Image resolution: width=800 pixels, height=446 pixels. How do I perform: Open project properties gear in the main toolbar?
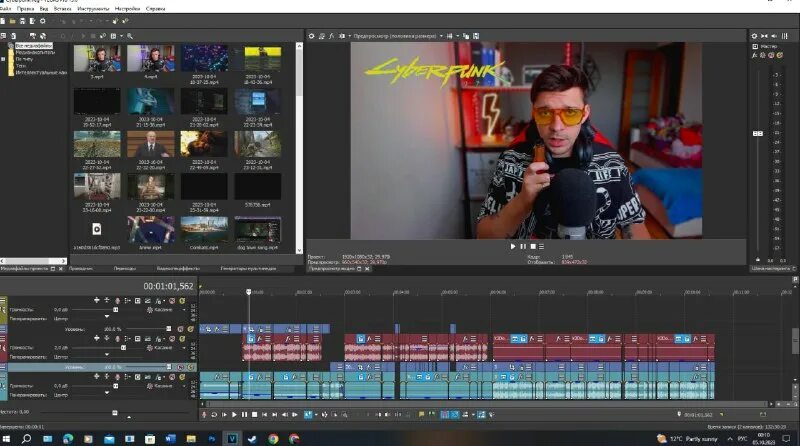click(43, 21)
